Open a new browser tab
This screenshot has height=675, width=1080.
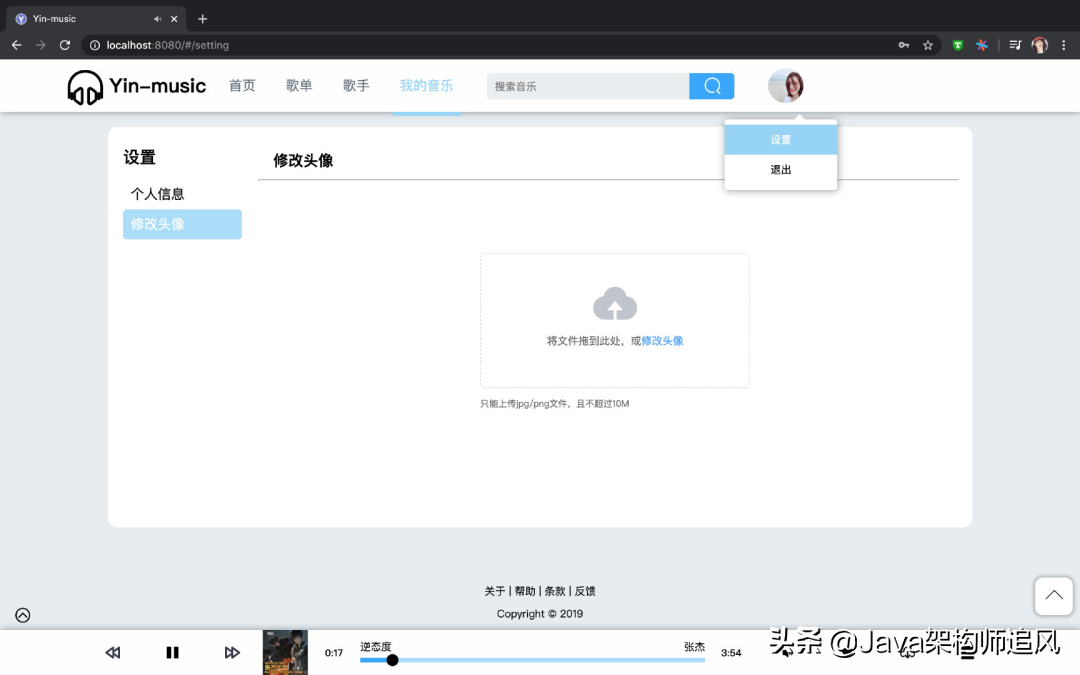pyautogui.click(x=202, y=19)
